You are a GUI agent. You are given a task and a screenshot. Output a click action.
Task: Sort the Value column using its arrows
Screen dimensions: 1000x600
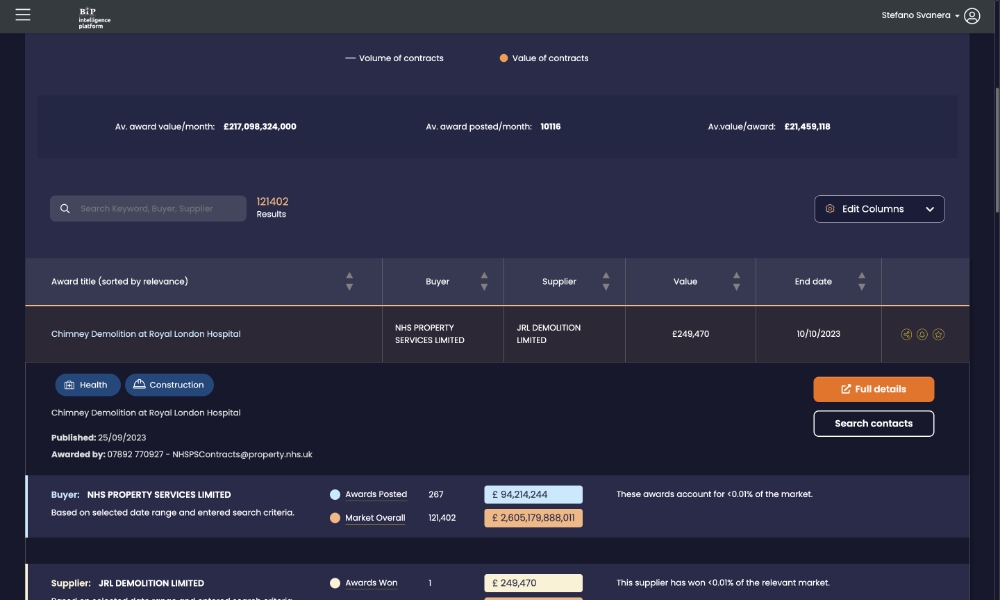[x=736, y=281]
